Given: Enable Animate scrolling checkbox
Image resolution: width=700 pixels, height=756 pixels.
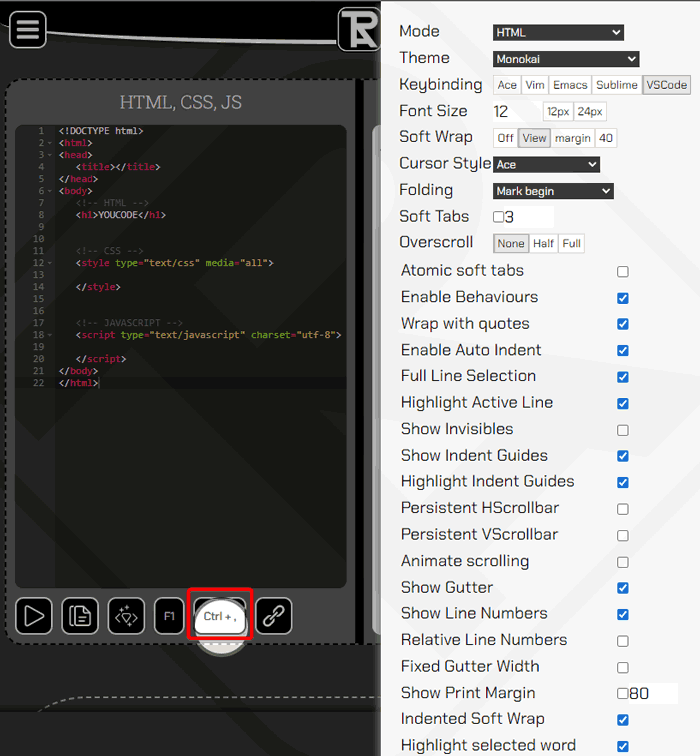Looking at the screenshot, I should click(x=623, y=562).
